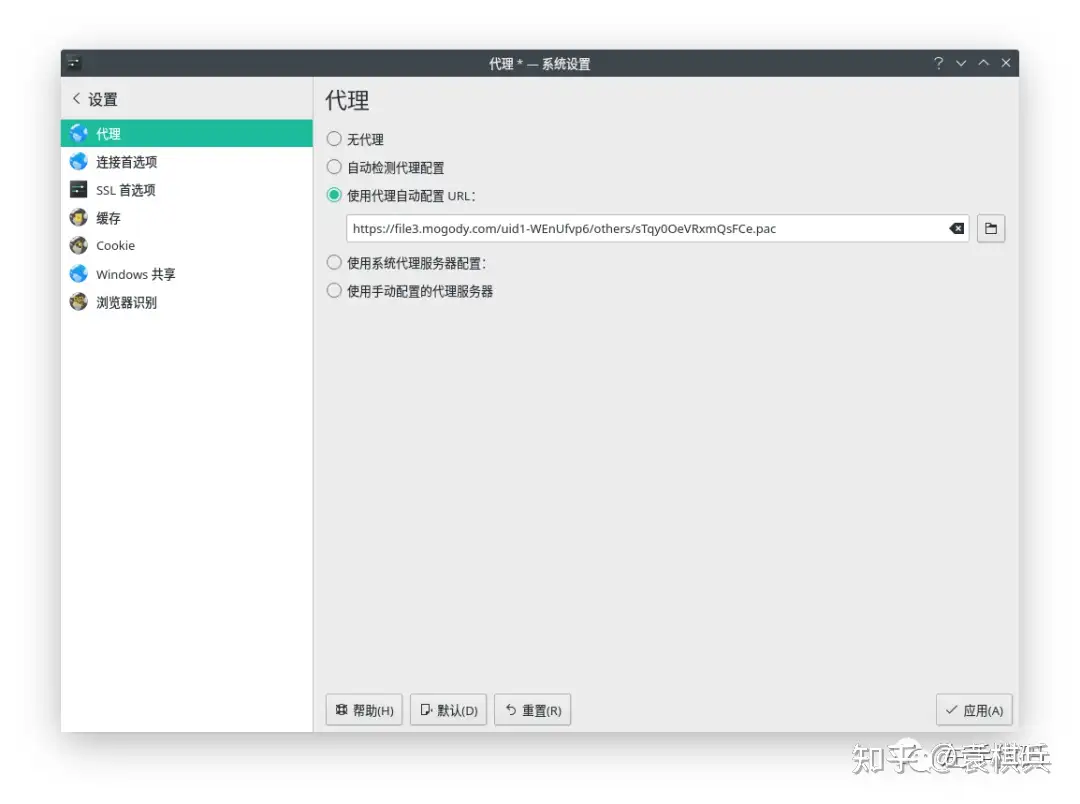The width and height of the screenshot is (1080, 804).
Task: Select 自动检测代理配置 option
Action: click(334, 167)
